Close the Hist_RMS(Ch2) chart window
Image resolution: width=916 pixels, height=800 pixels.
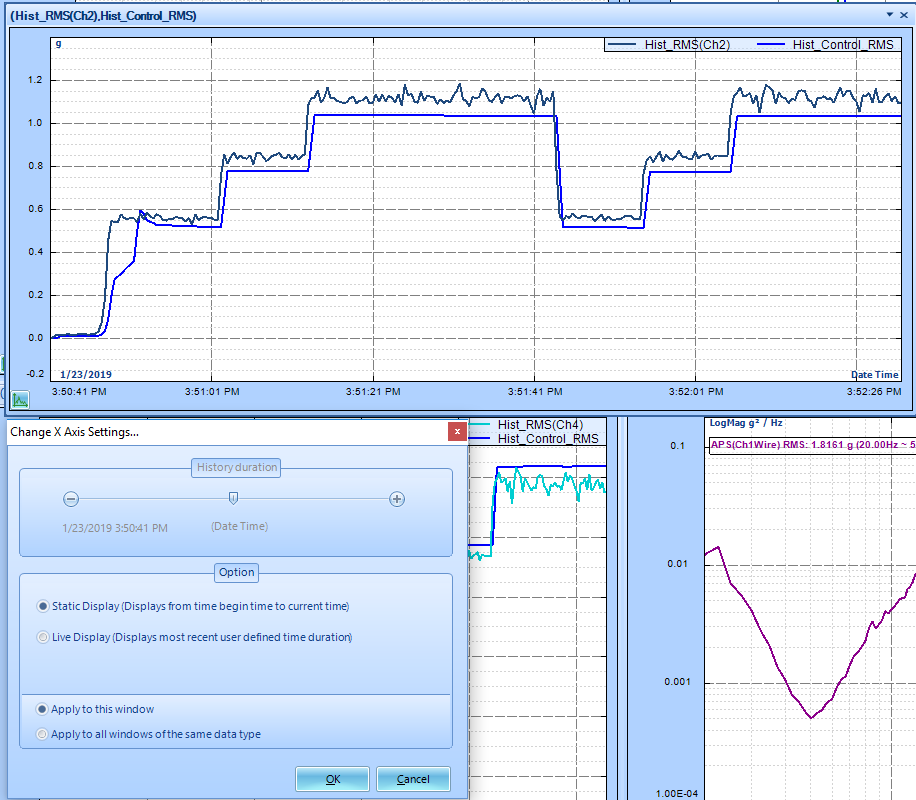pos(904,15)
